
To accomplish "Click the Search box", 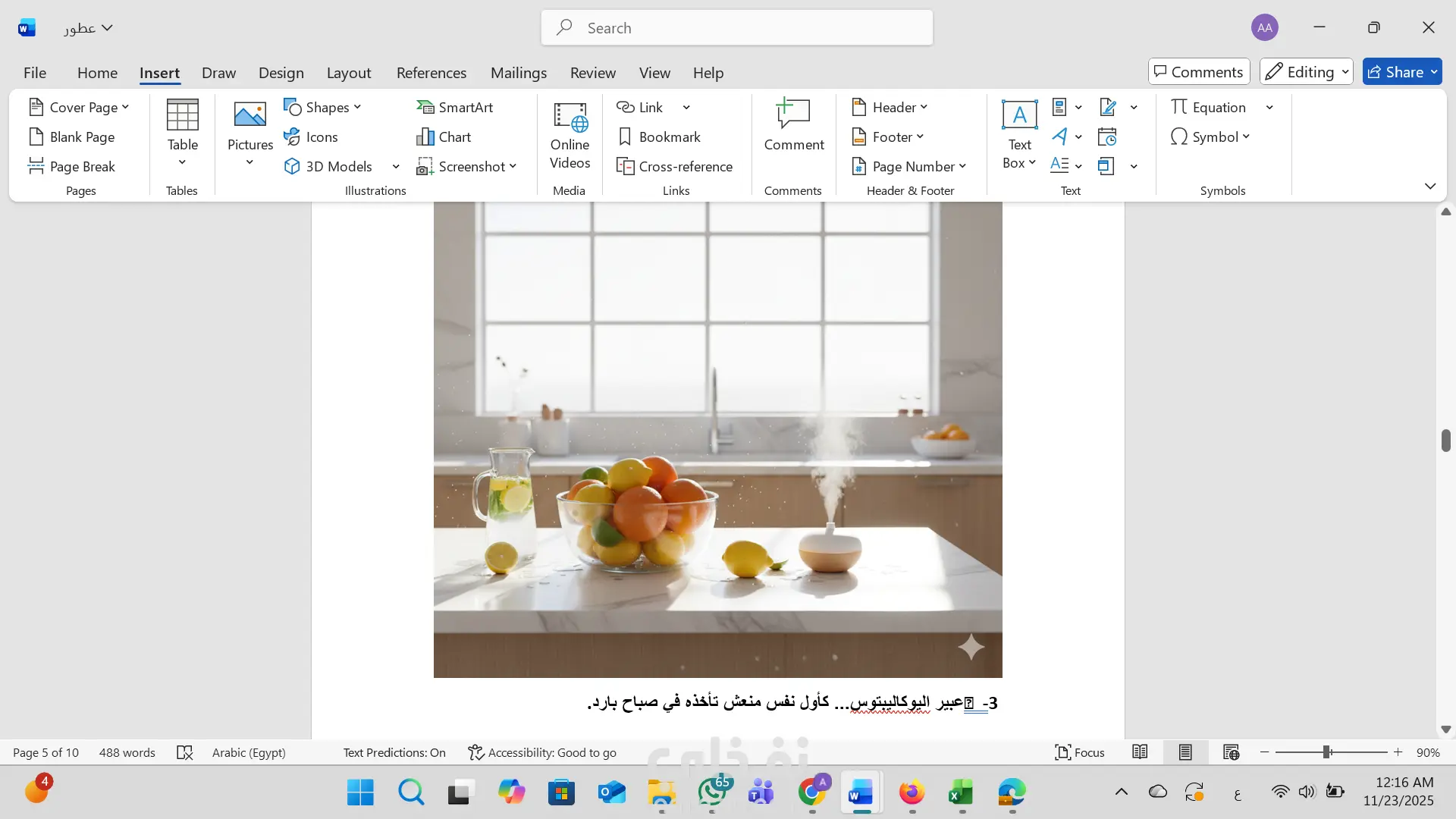I will [x=736, y=28].
